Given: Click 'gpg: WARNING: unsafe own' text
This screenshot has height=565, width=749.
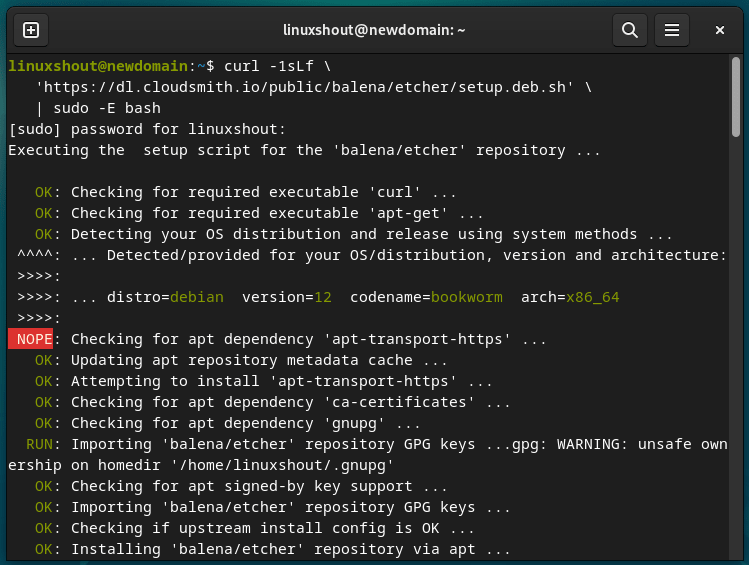Looking at the screenshot, I should [620, 444].
